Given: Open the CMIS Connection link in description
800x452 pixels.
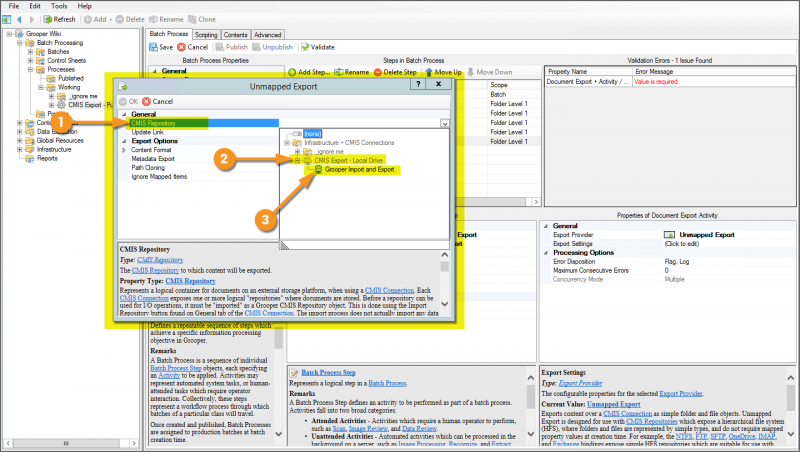Looking at the screenshot, I should click(x=389, y=290).
